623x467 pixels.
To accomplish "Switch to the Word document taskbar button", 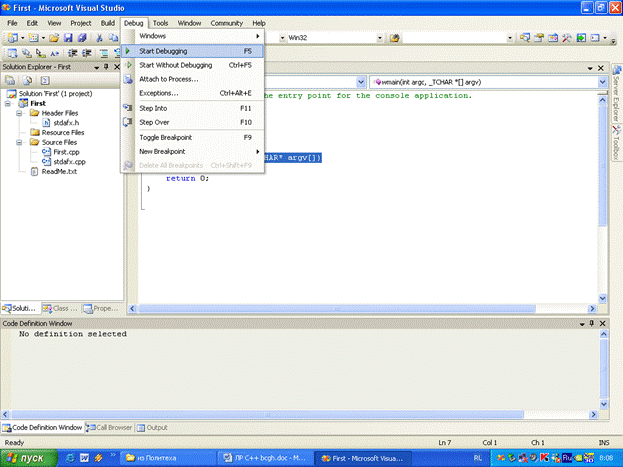I will [265, 458].
